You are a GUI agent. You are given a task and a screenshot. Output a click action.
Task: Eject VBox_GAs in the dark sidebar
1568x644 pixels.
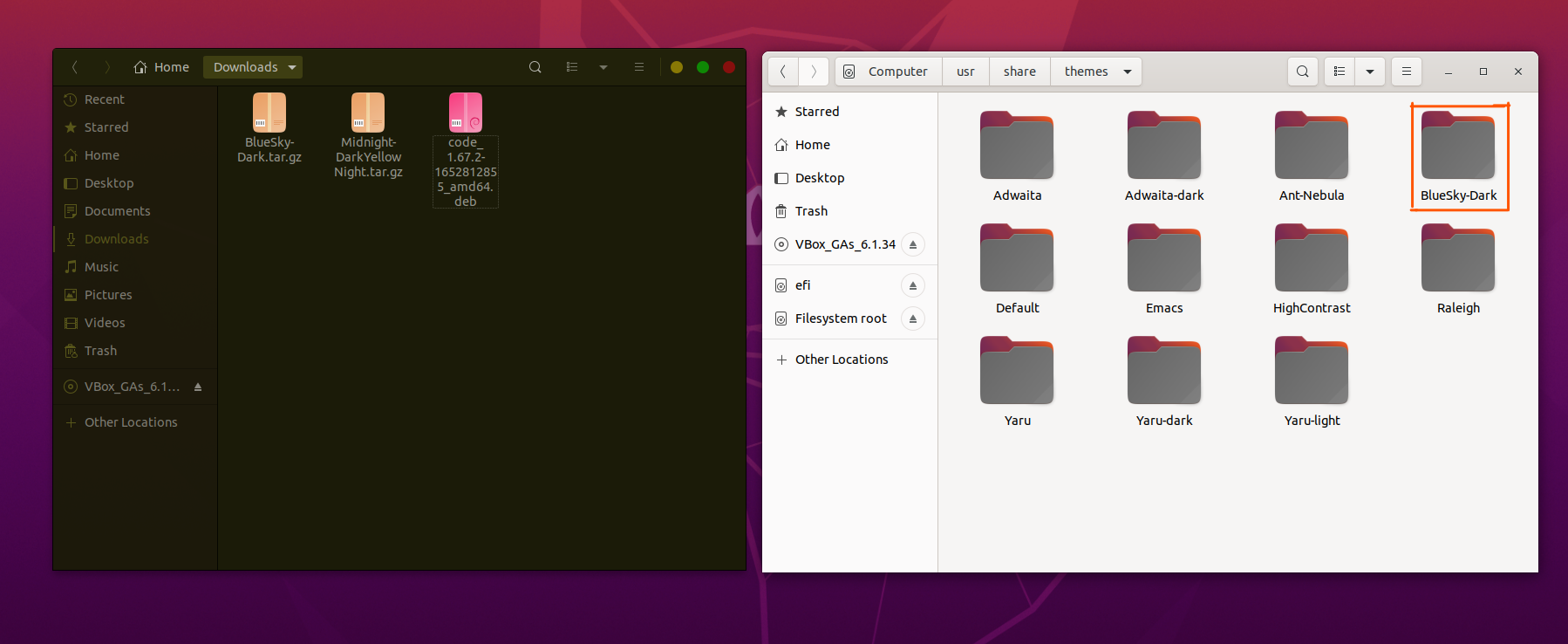tap(198, 387)
